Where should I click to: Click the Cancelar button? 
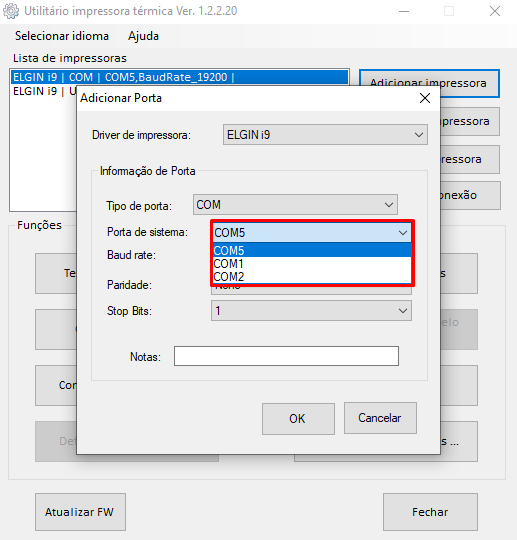[380, 418]
